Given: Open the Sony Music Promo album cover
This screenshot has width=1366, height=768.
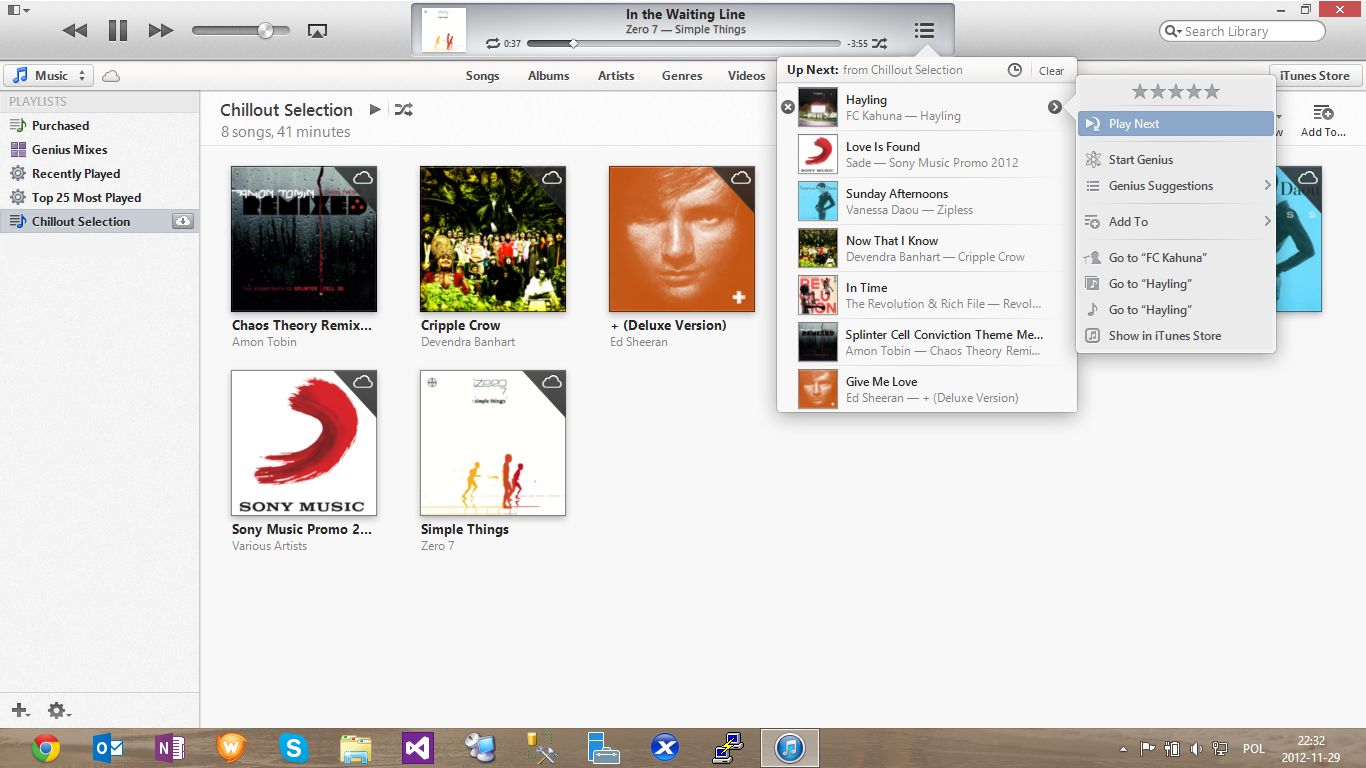Looking at the screenshot, I should click(x=304, y=443).
